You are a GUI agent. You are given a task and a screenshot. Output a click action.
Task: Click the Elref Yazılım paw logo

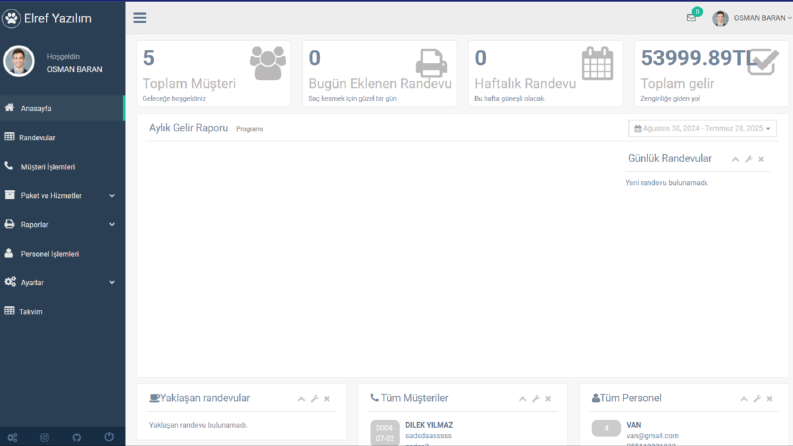[x=11, y=18]
